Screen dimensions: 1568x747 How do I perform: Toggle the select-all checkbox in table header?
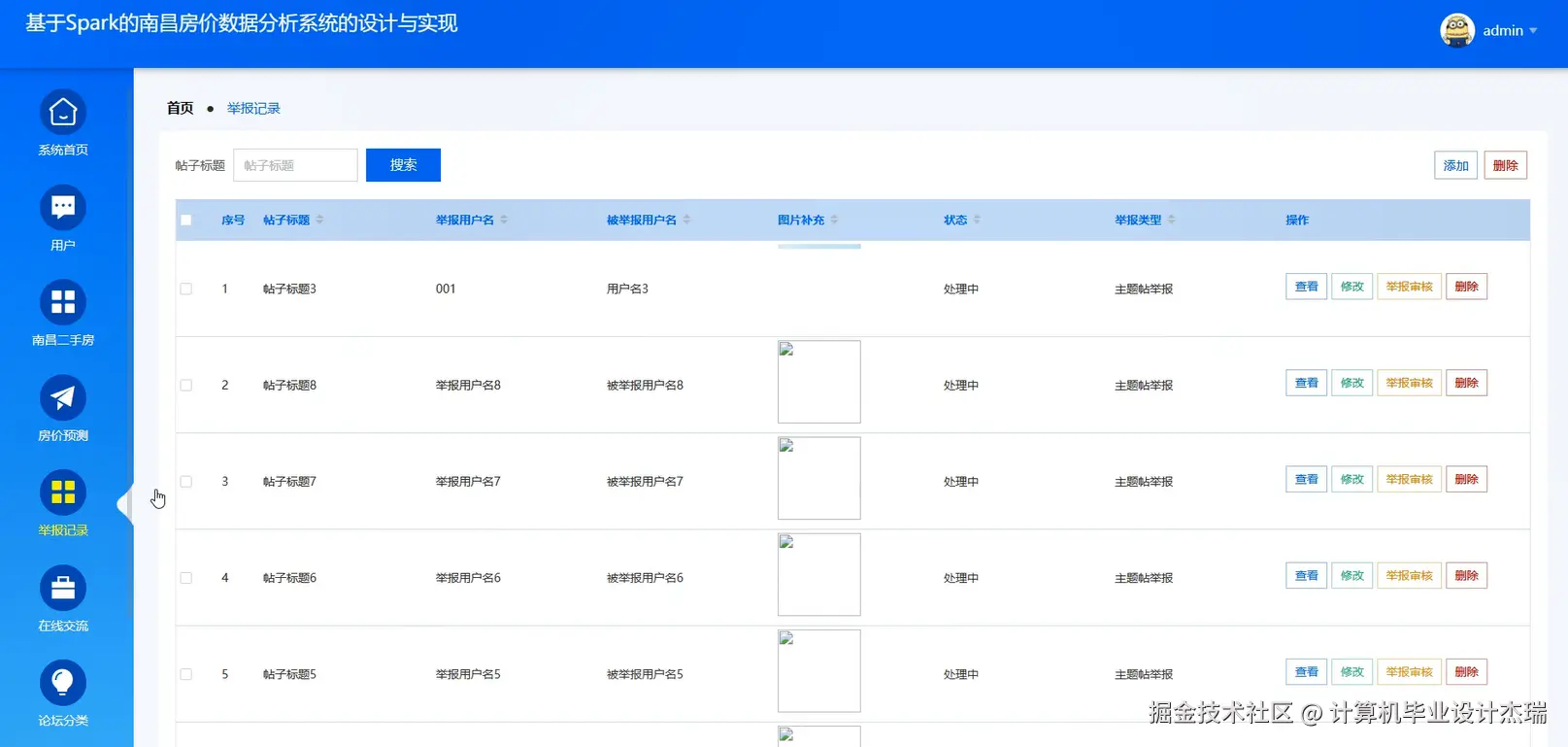tap(186, 221)
